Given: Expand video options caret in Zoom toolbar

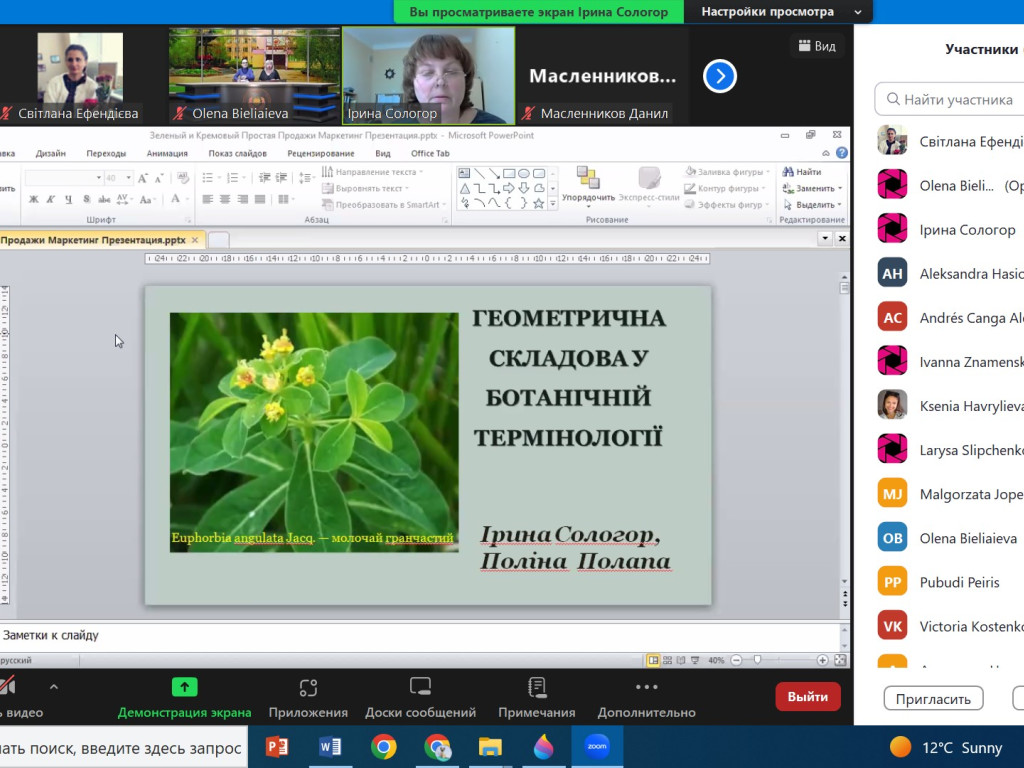Looking at the screenshot, I should pyautogui.click(x=54, y=687).
